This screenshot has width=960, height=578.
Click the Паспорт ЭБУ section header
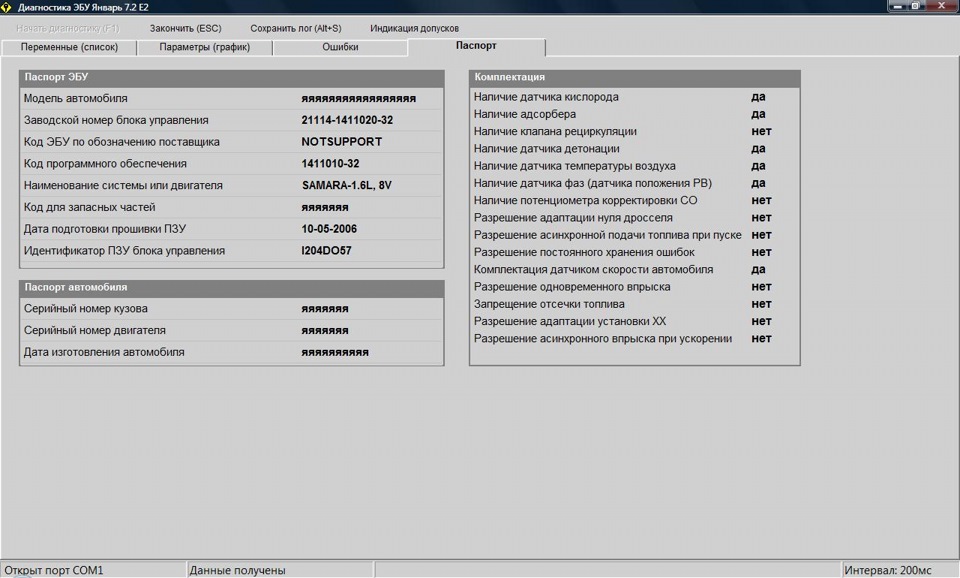pos(231,77)
